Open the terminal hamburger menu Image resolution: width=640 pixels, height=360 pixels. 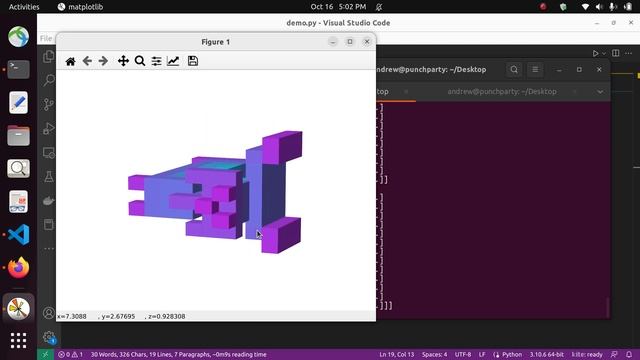pos(535,70)
